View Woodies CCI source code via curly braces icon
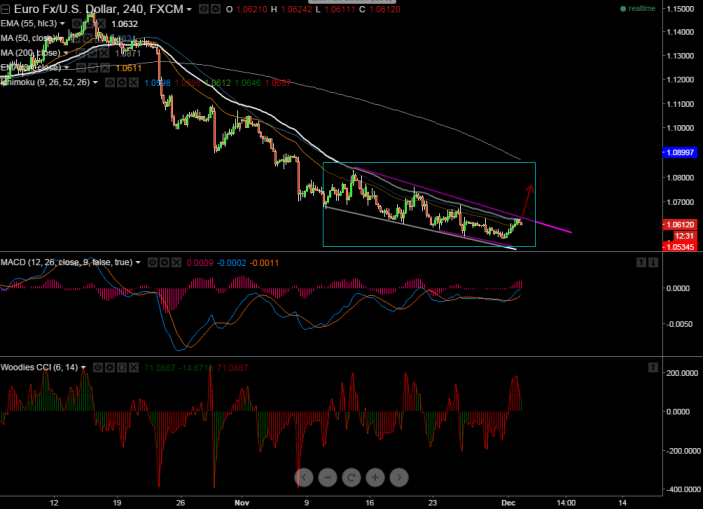This screenshot has width=703, height=509. 122,368
